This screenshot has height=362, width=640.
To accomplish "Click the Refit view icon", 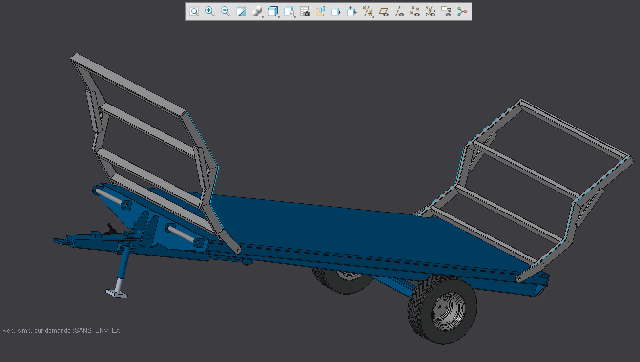I will (194, 11).
